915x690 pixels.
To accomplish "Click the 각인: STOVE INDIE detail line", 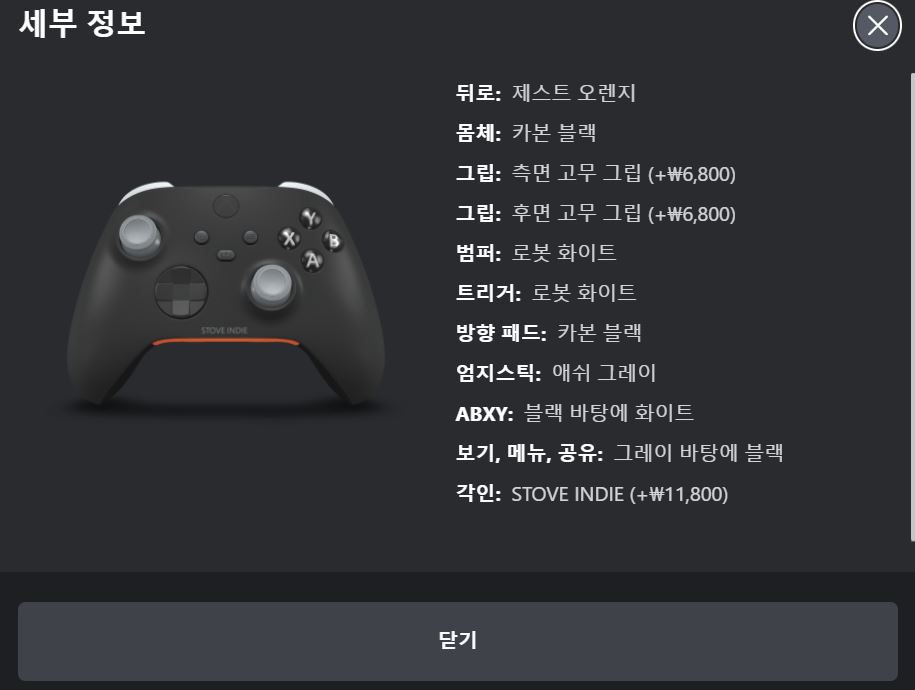I will [x=592, y=494].
